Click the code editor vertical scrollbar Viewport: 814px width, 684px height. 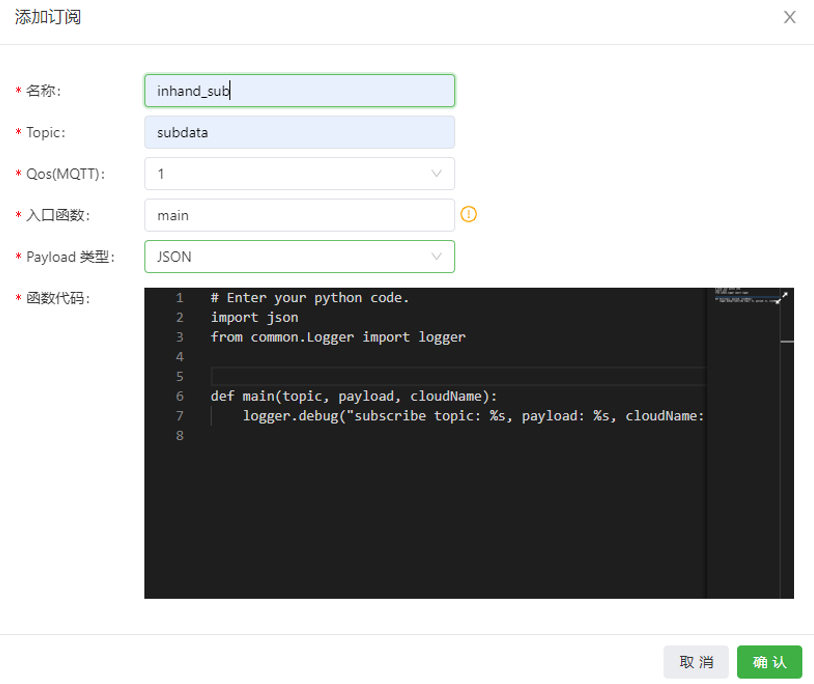point(787,443)
